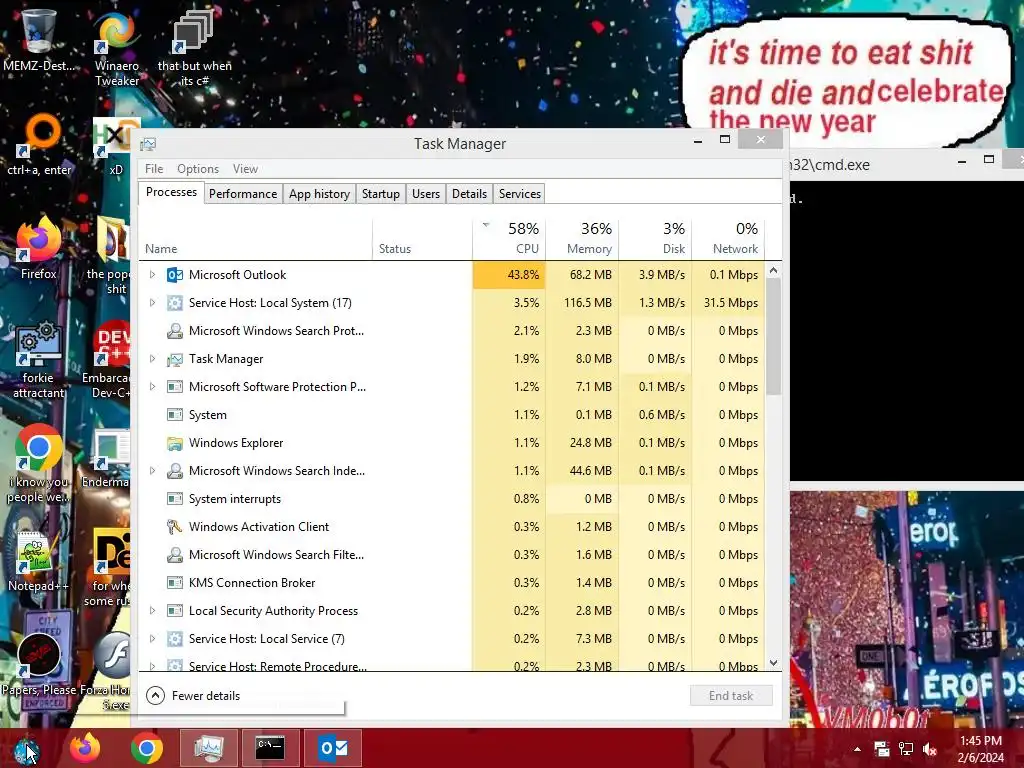Switch to the Startup tab
Image resolution: width=1024 pixels, height=768 pixels.
pyautogui.click(x=381, y=194)
